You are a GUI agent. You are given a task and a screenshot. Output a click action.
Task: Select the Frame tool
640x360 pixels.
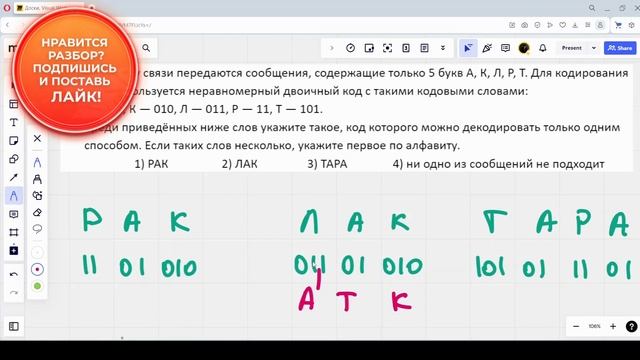13,233
